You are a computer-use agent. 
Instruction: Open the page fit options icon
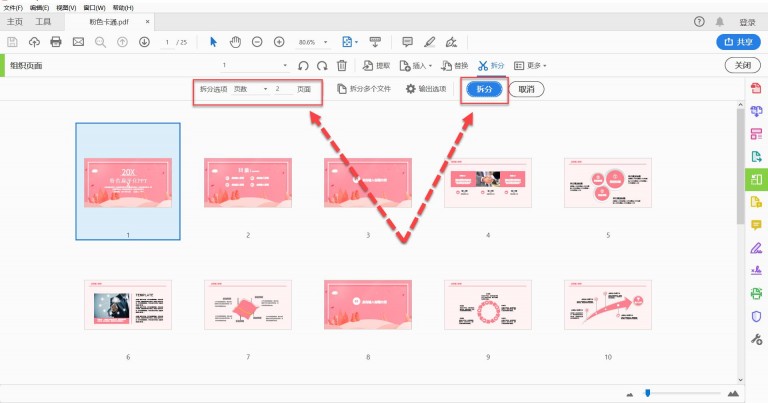(349, 42)
